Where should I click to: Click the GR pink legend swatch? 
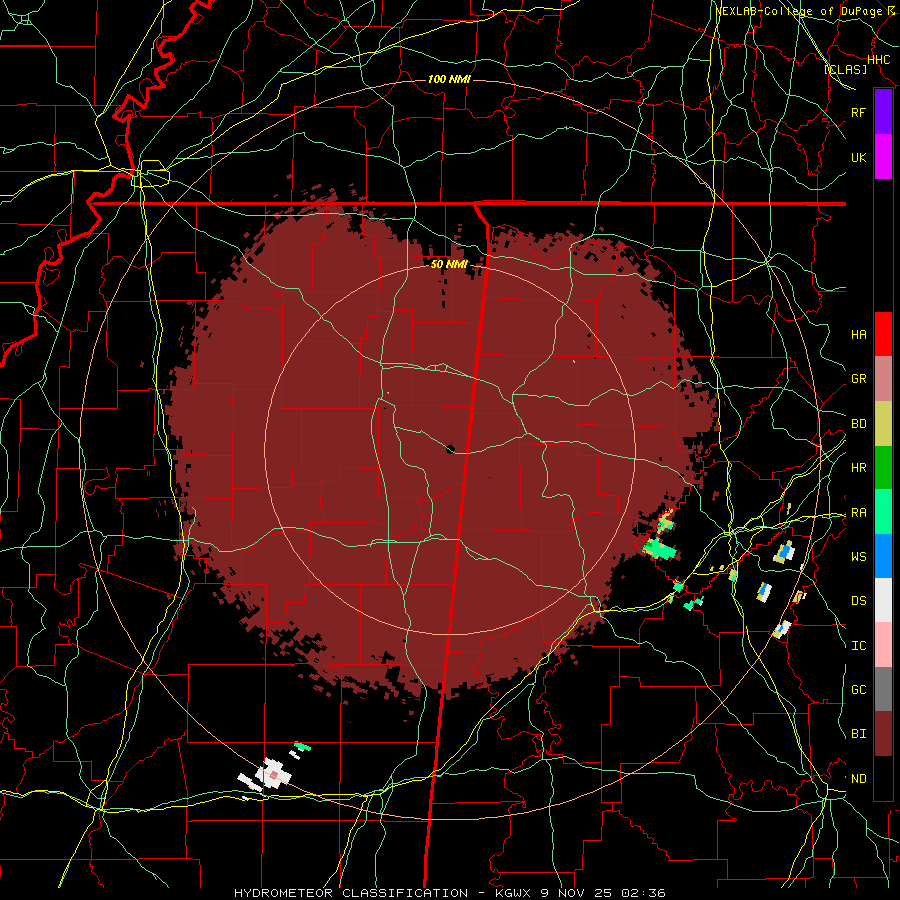click(883, 379)
